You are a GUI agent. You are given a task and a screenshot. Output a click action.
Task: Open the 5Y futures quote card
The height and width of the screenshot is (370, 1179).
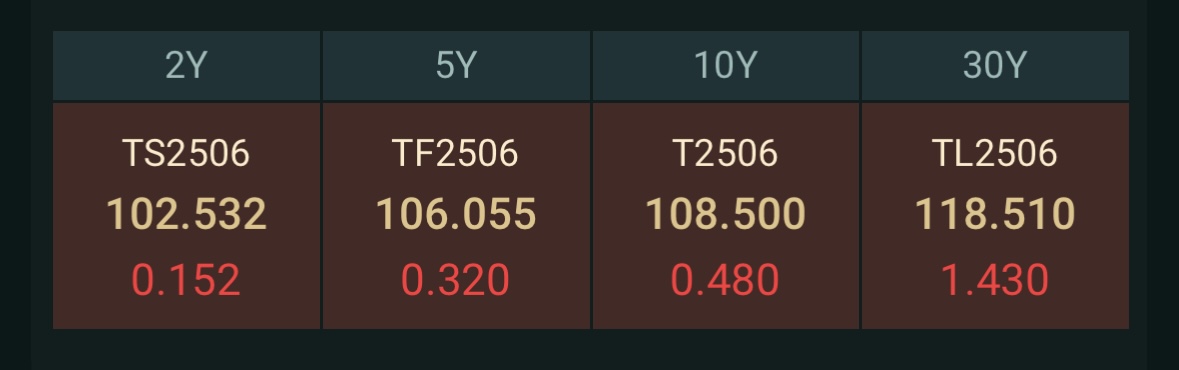coord(456,216)
